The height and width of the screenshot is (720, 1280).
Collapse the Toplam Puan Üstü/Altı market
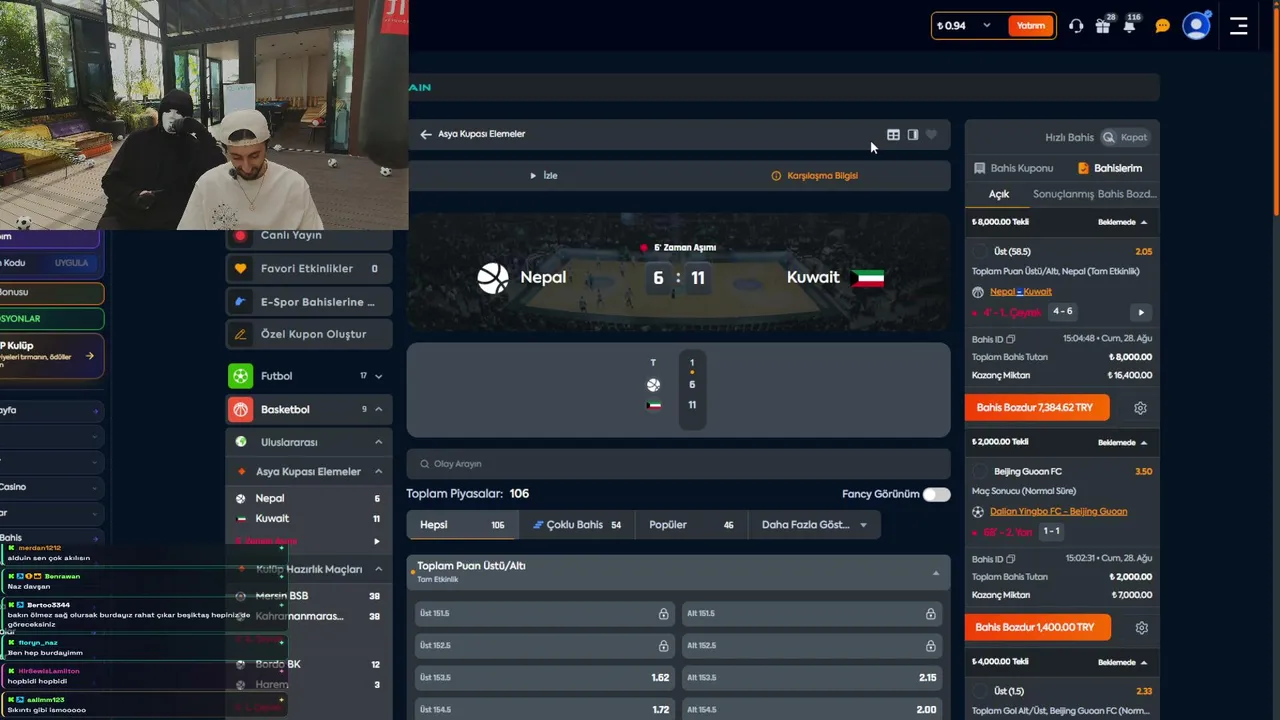[x=936, y=573]
